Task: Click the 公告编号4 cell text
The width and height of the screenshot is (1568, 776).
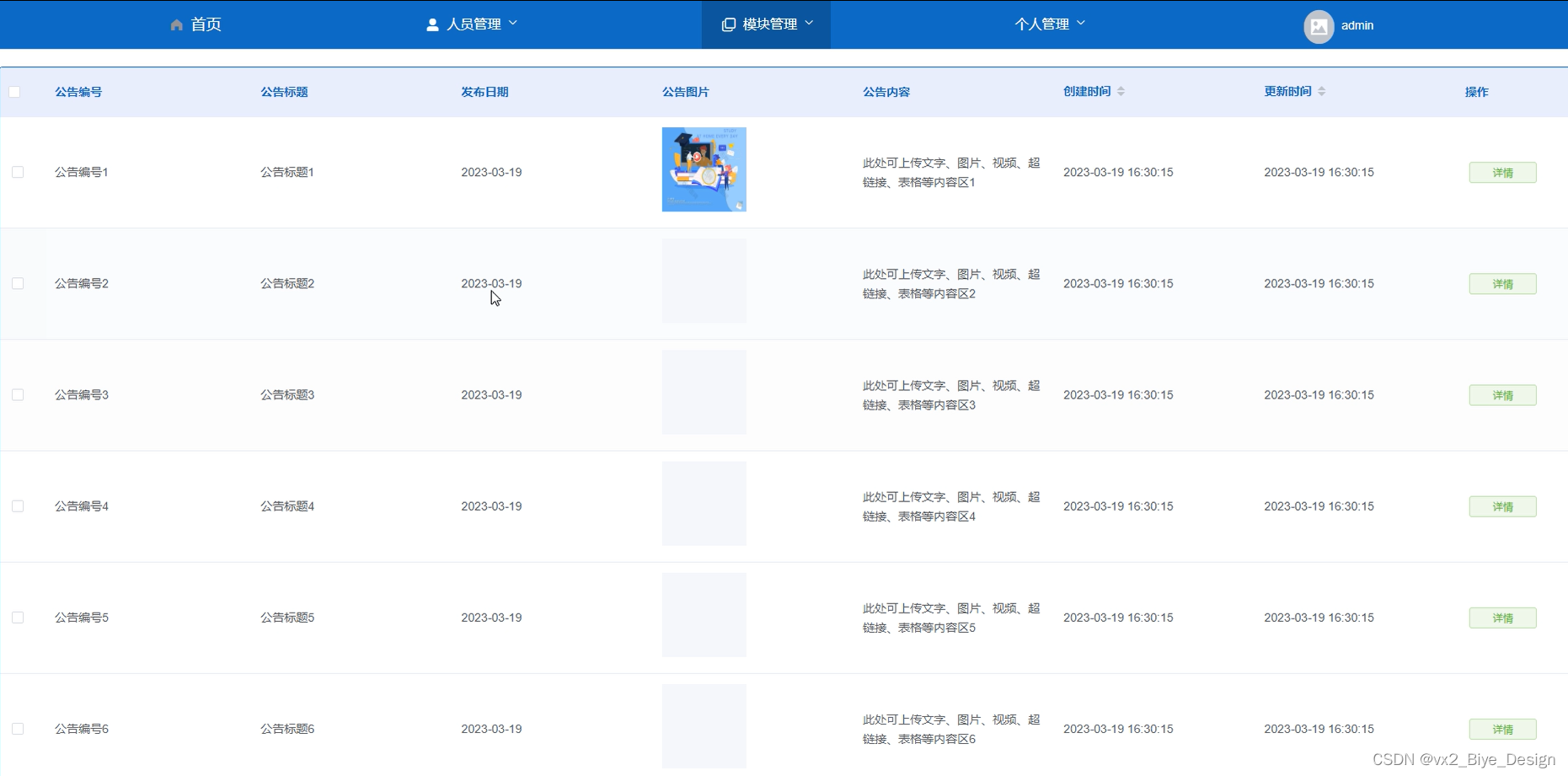Action: (82, 506)
